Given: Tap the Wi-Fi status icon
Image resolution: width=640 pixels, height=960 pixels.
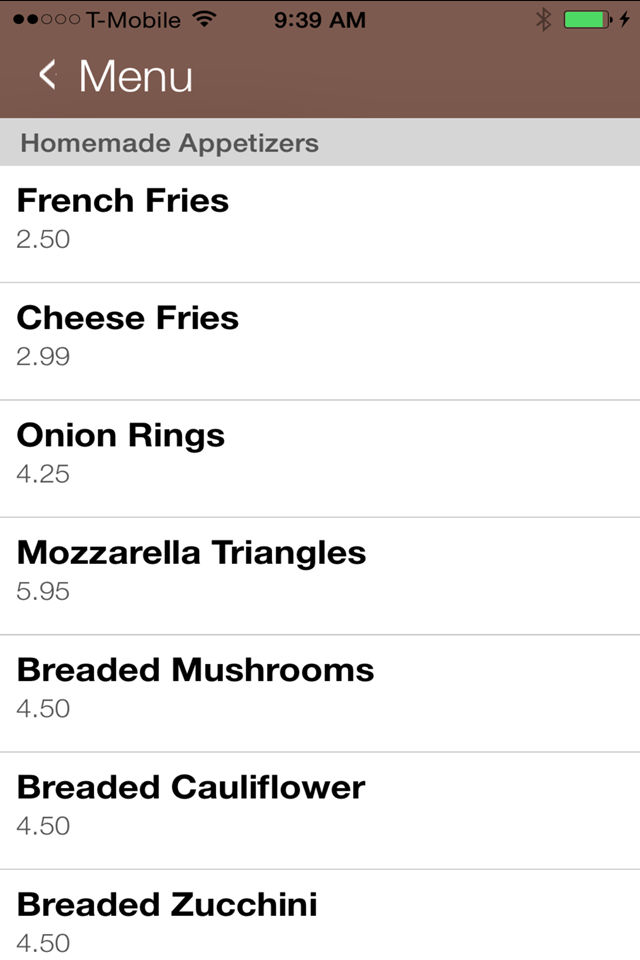Looking at the screenshot, I should coord(204,19).
